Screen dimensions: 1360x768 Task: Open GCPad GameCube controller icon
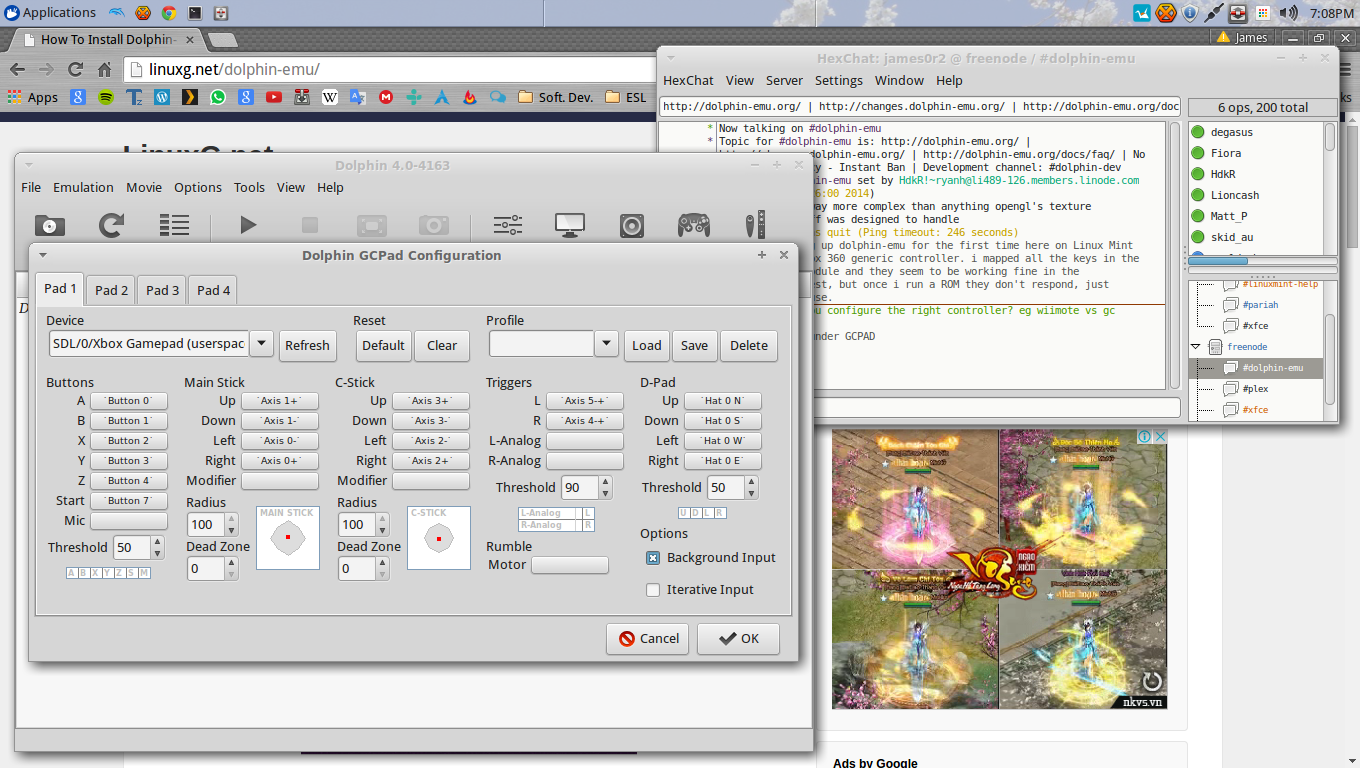pos(694,225)
